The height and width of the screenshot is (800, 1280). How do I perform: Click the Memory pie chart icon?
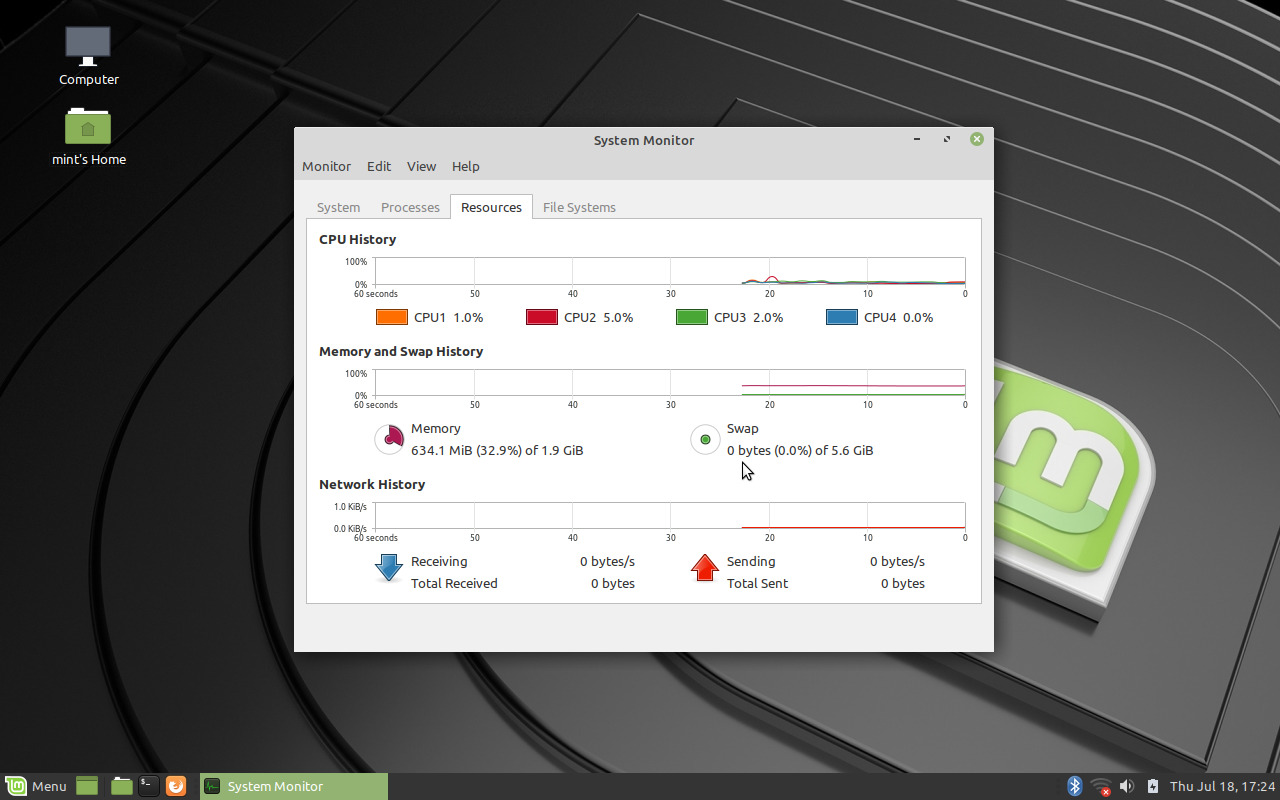click(389, 439)
